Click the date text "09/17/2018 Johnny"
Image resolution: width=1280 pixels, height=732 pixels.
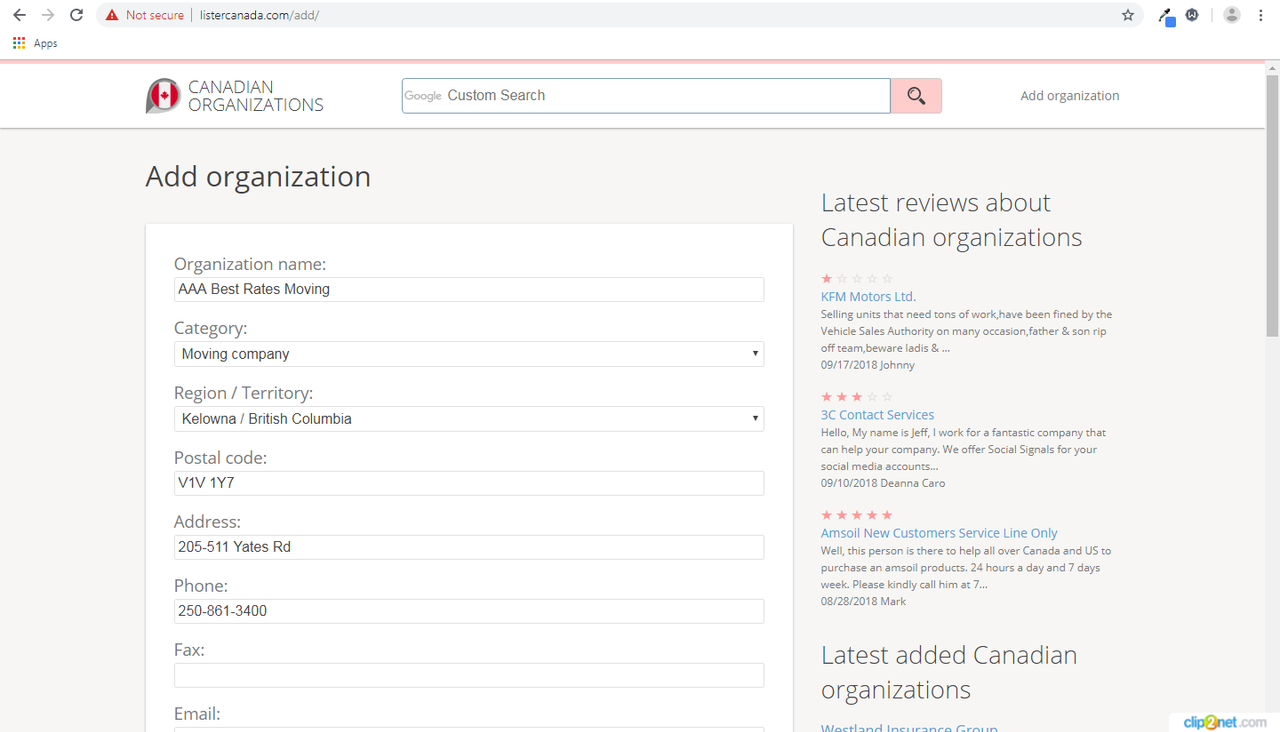(x=867, y=365)
